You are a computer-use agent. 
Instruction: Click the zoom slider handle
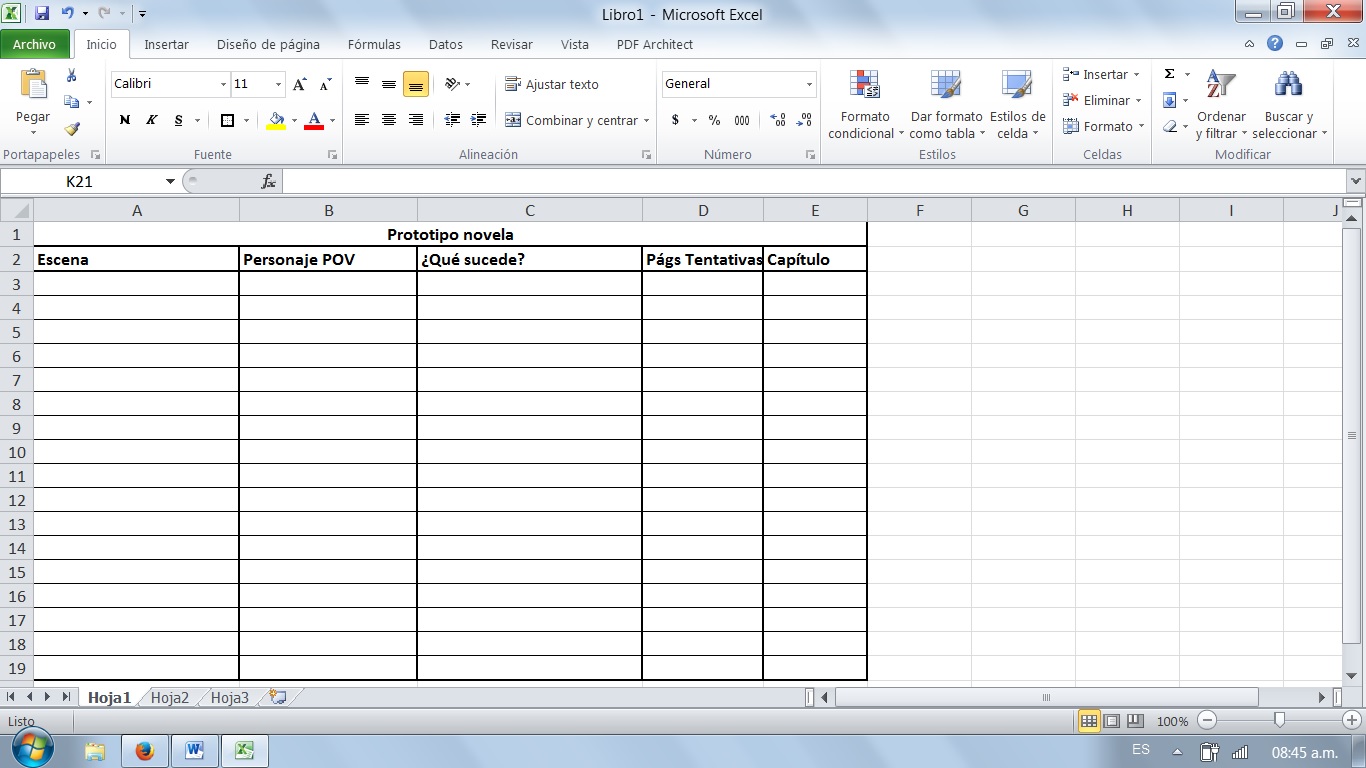1279,720
